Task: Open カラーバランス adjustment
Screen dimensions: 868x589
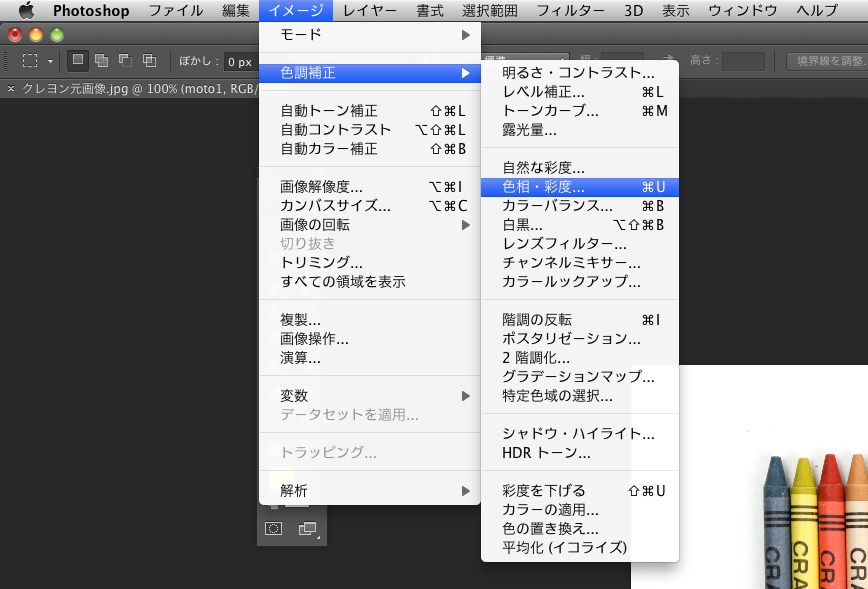Action: click(x=580, y=206)
